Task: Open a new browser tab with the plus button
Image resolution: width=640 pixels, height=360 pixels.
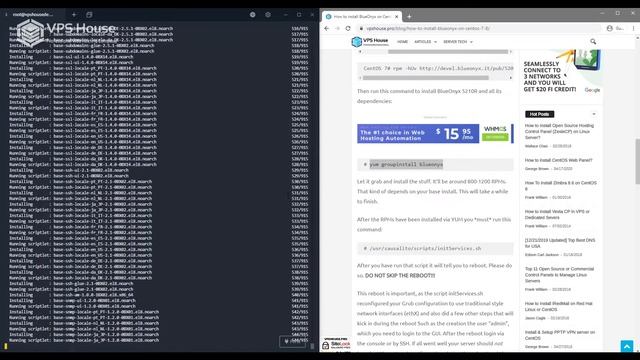Action: point(409,17)
